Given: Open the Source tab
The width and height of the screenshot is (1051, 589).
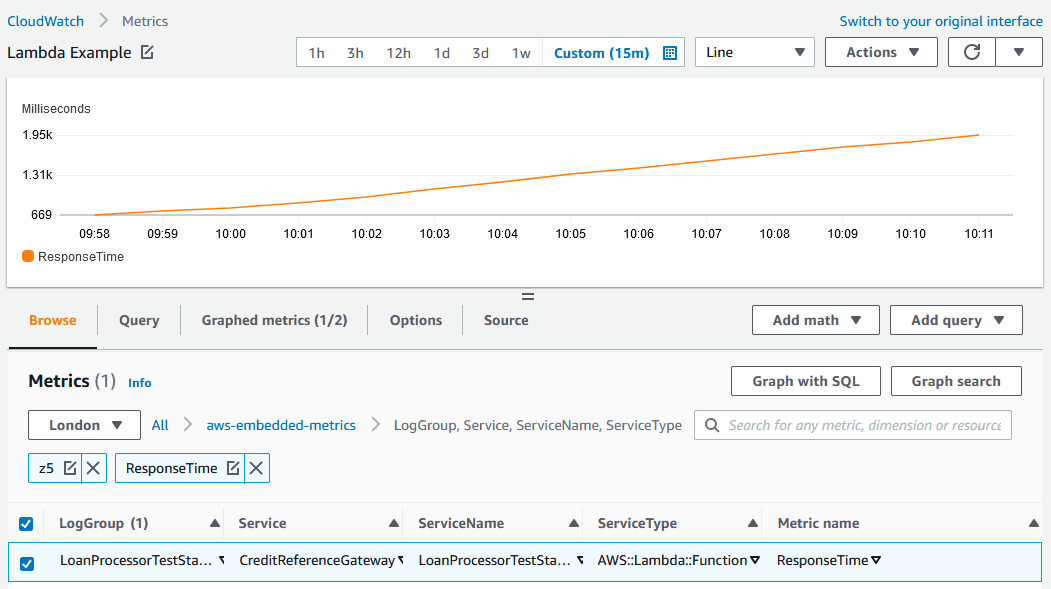Looking at the screenshot, I should pos(506,320).
